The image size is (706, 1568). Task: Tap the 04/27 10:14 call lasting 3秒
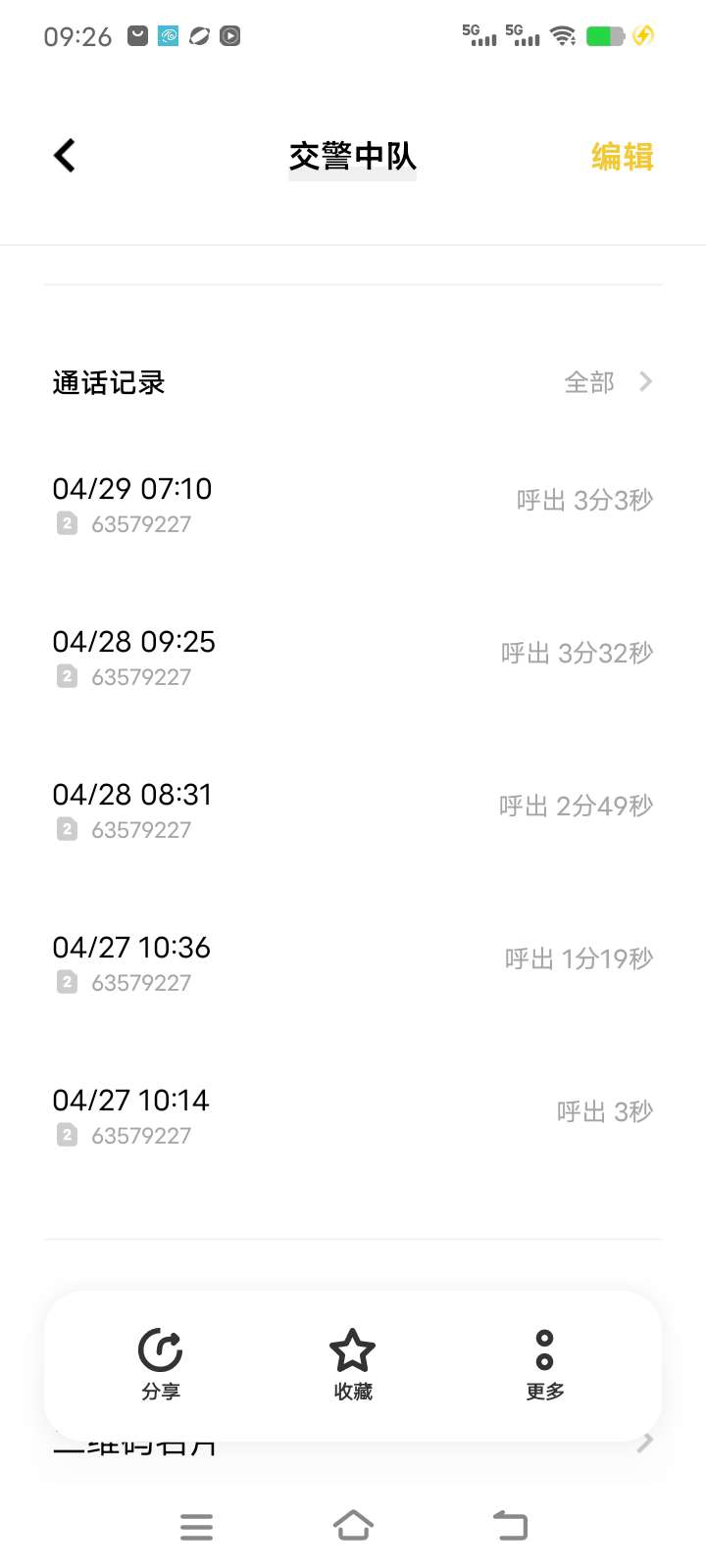[353, 1115]
